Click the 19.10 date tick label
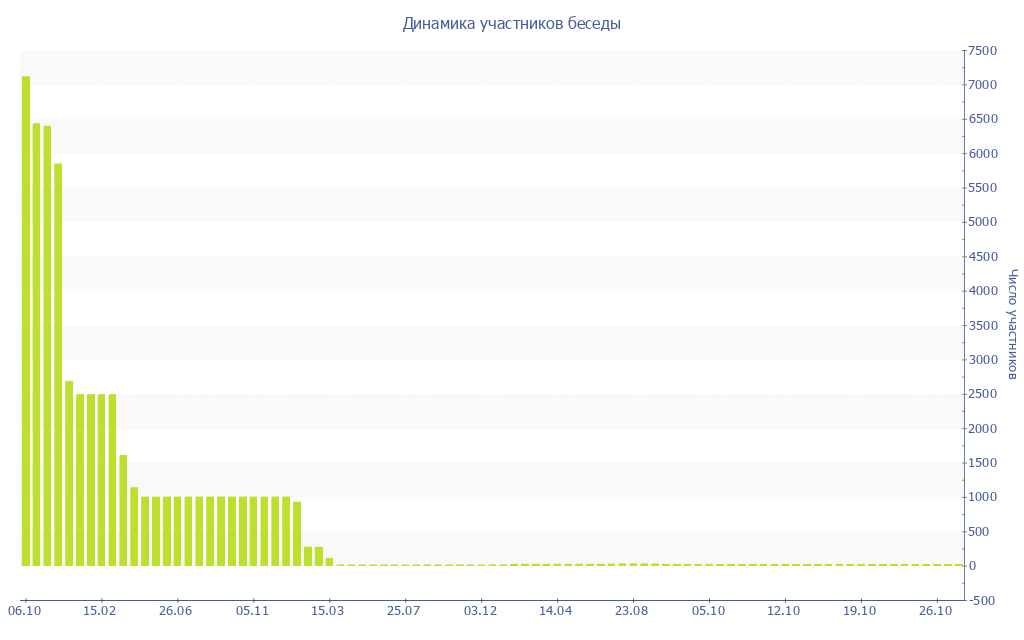 [x=860, y=610]
